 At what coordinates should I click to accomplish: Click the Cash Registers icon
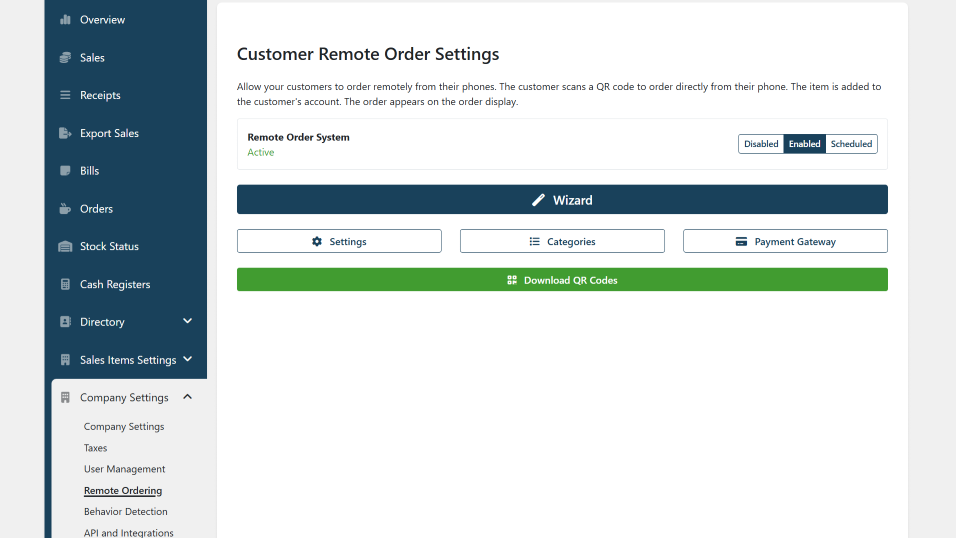pyautogui.click(x=65, y=284)
